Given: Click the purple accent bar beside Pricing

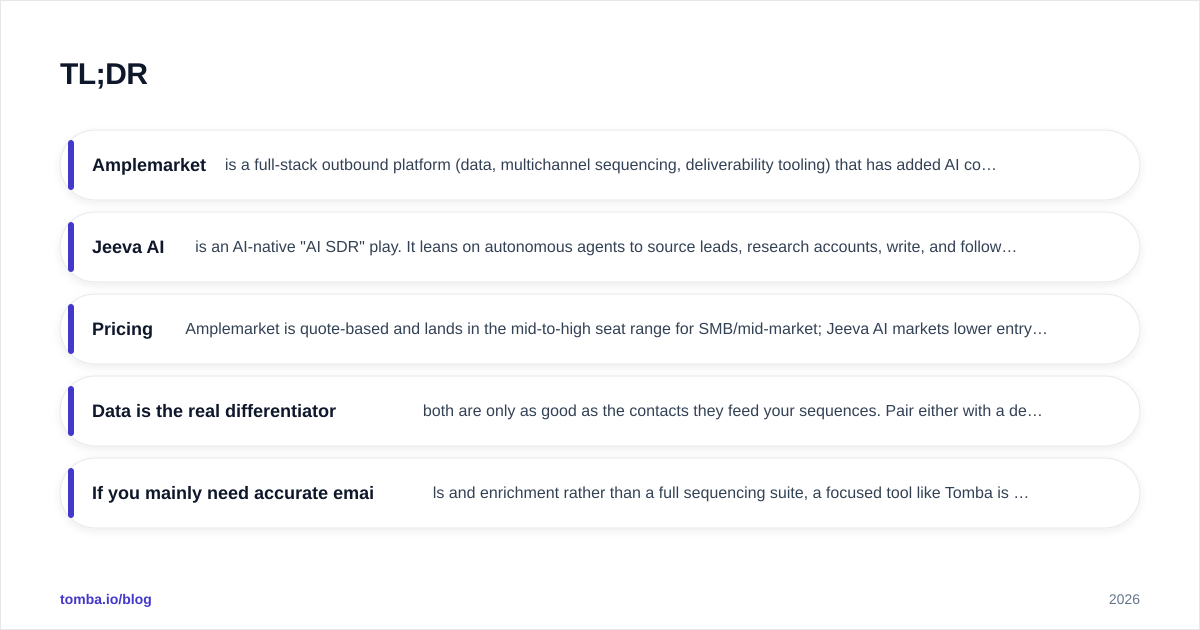Looking at the screenshot, I should [x=71, y=329].
